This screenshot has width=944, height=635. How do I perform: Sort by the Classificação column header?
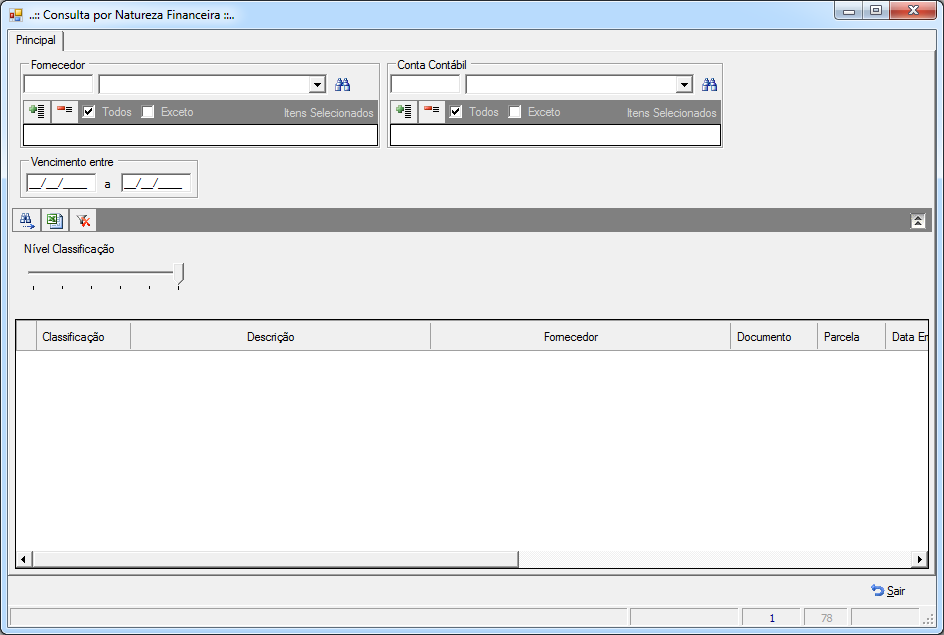pyautogui.click(x=73, y=337)
